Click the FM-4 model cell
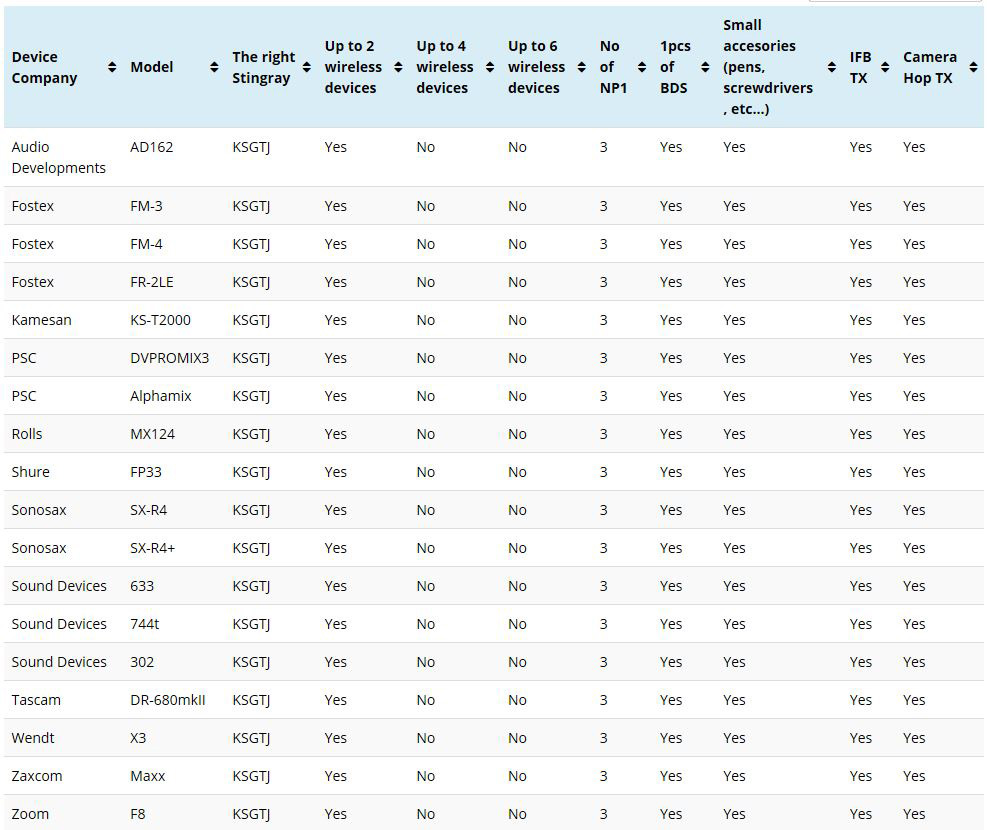The image size is (987, 830). [146, 244]
